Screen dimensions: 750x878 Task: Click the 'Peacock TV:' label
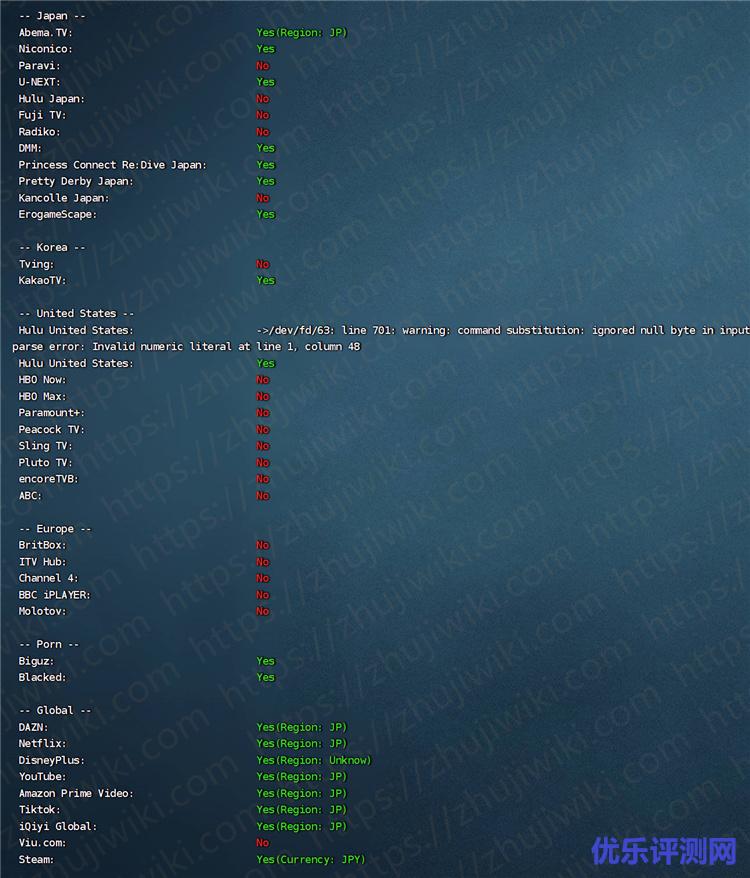point(52,429)
